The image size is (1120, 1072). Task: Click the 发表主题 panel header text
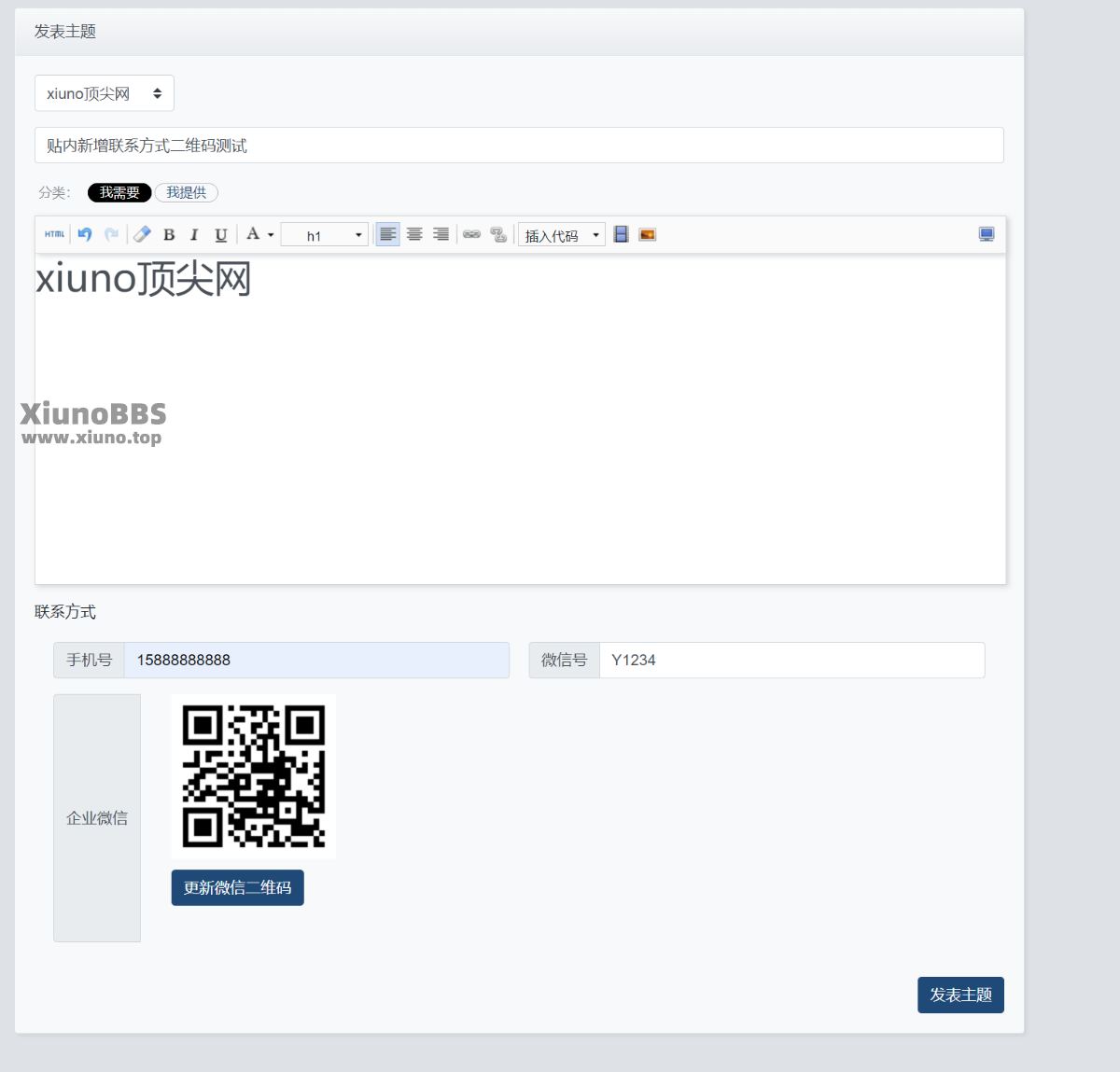pos(65,32)
